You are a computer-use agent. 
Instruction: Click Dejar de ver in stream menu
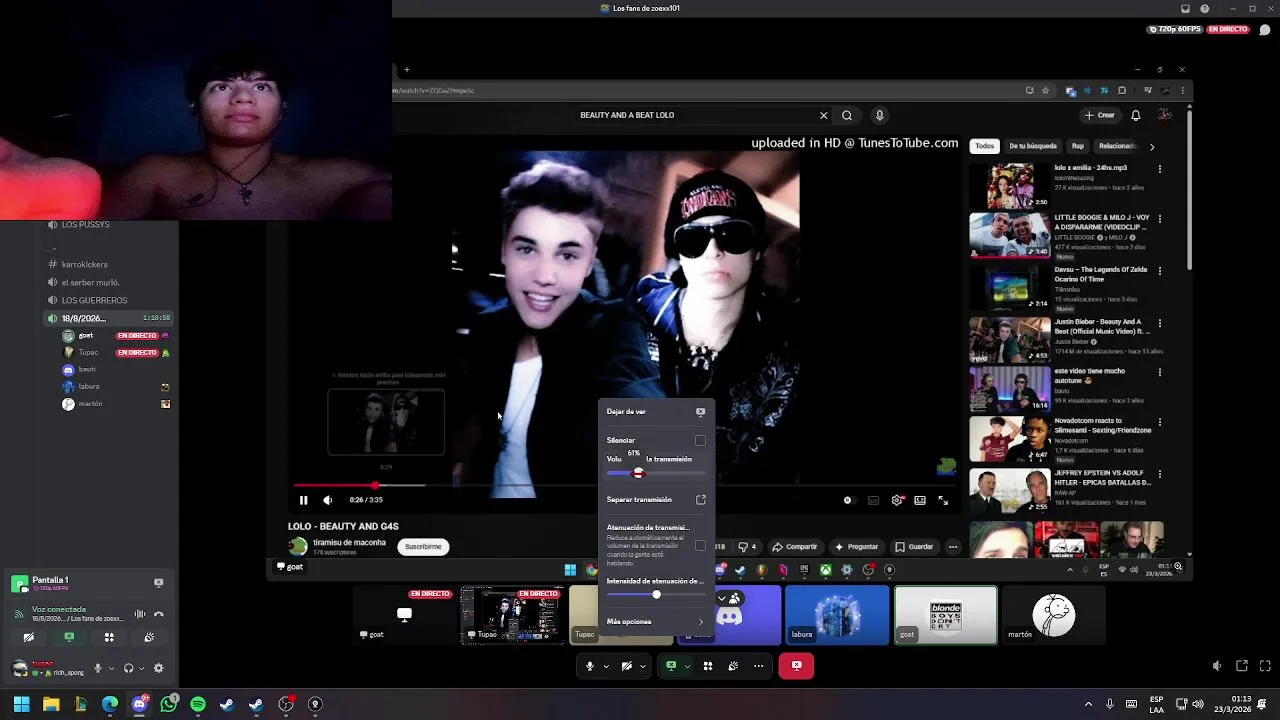coord(655,411)
